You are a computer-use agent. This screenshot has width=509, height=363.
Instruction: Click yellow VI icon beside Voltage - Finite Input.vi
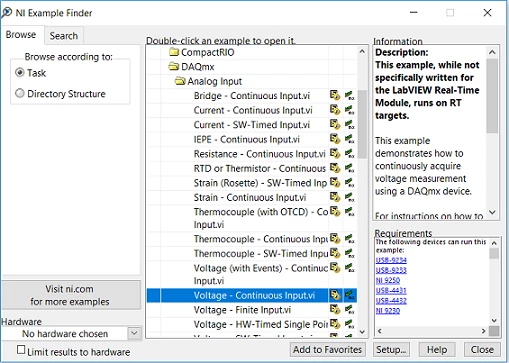click(335, 310)
